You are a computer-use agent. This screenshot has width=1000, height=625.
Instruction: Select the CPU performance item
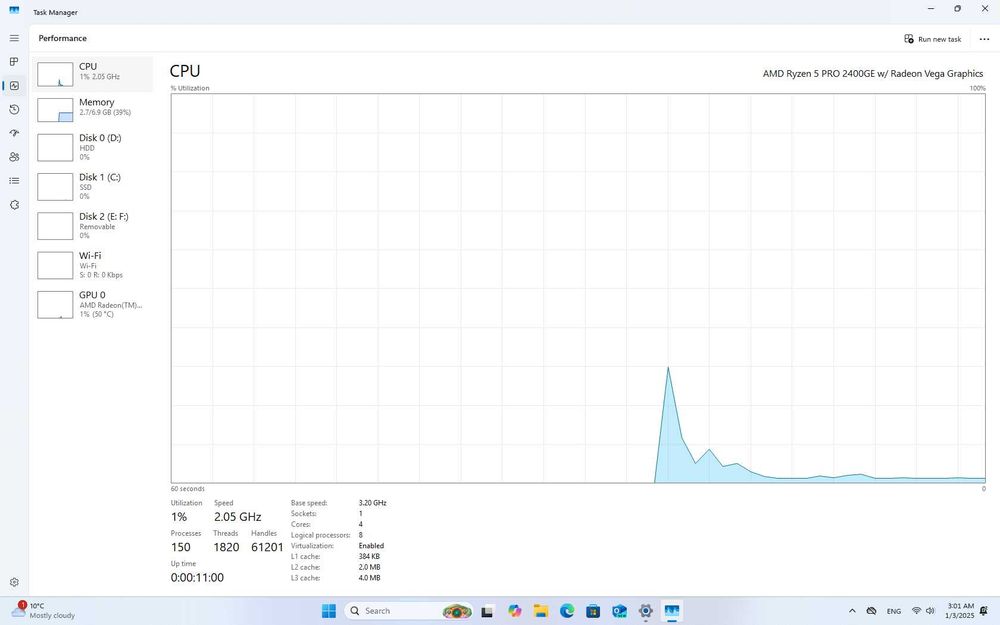[92, 74]
